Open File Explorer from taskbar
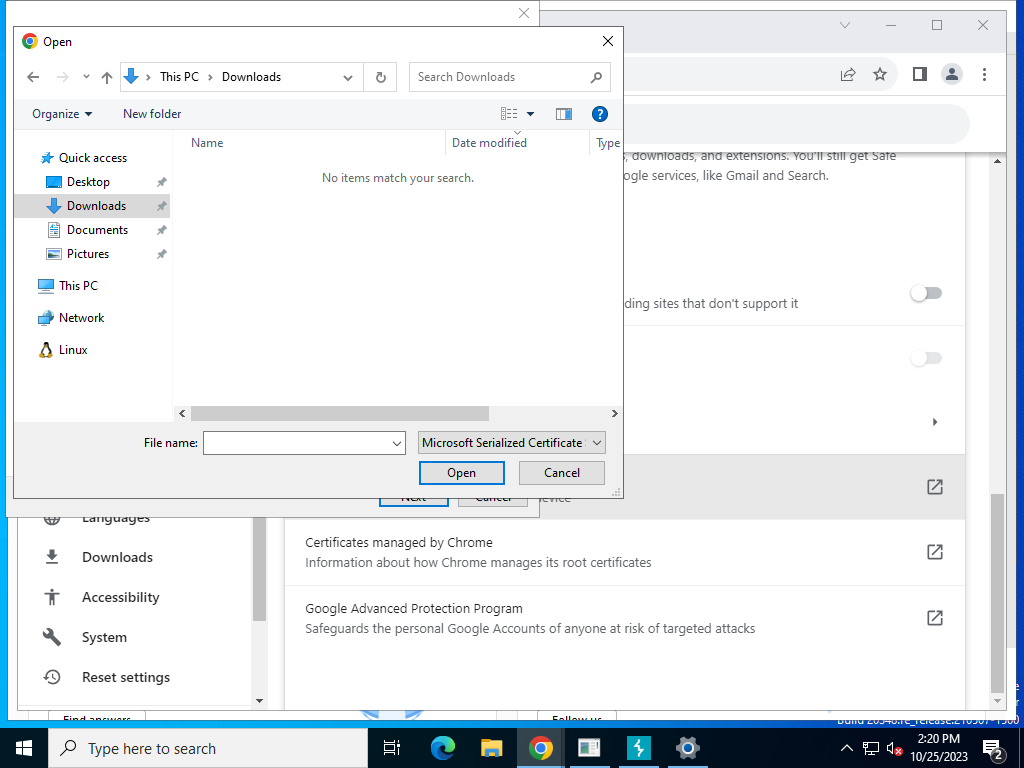 click(491, 748)
